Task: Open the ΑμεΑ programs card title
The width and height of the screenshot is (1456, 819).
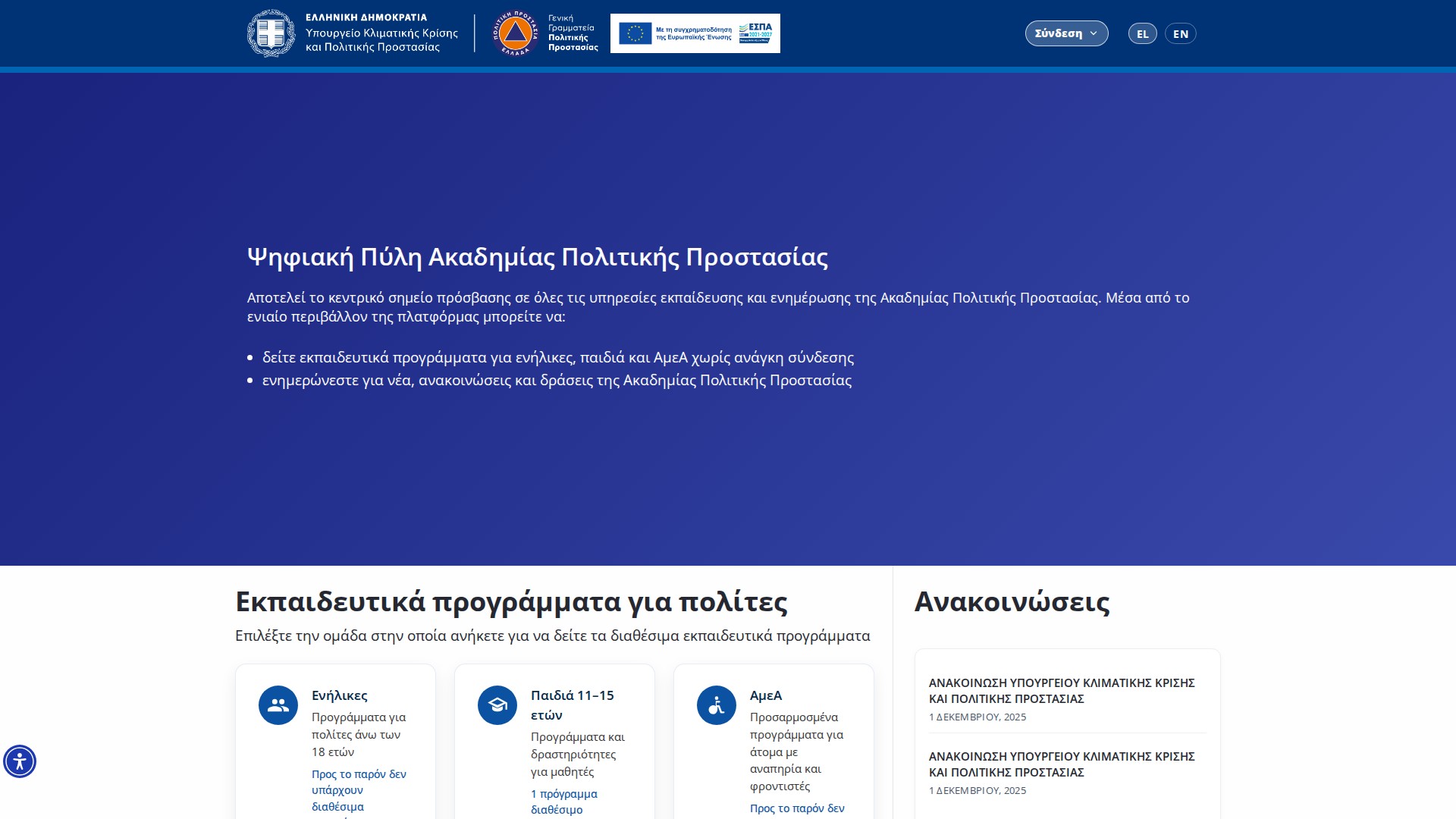Action: click(765, 695)
